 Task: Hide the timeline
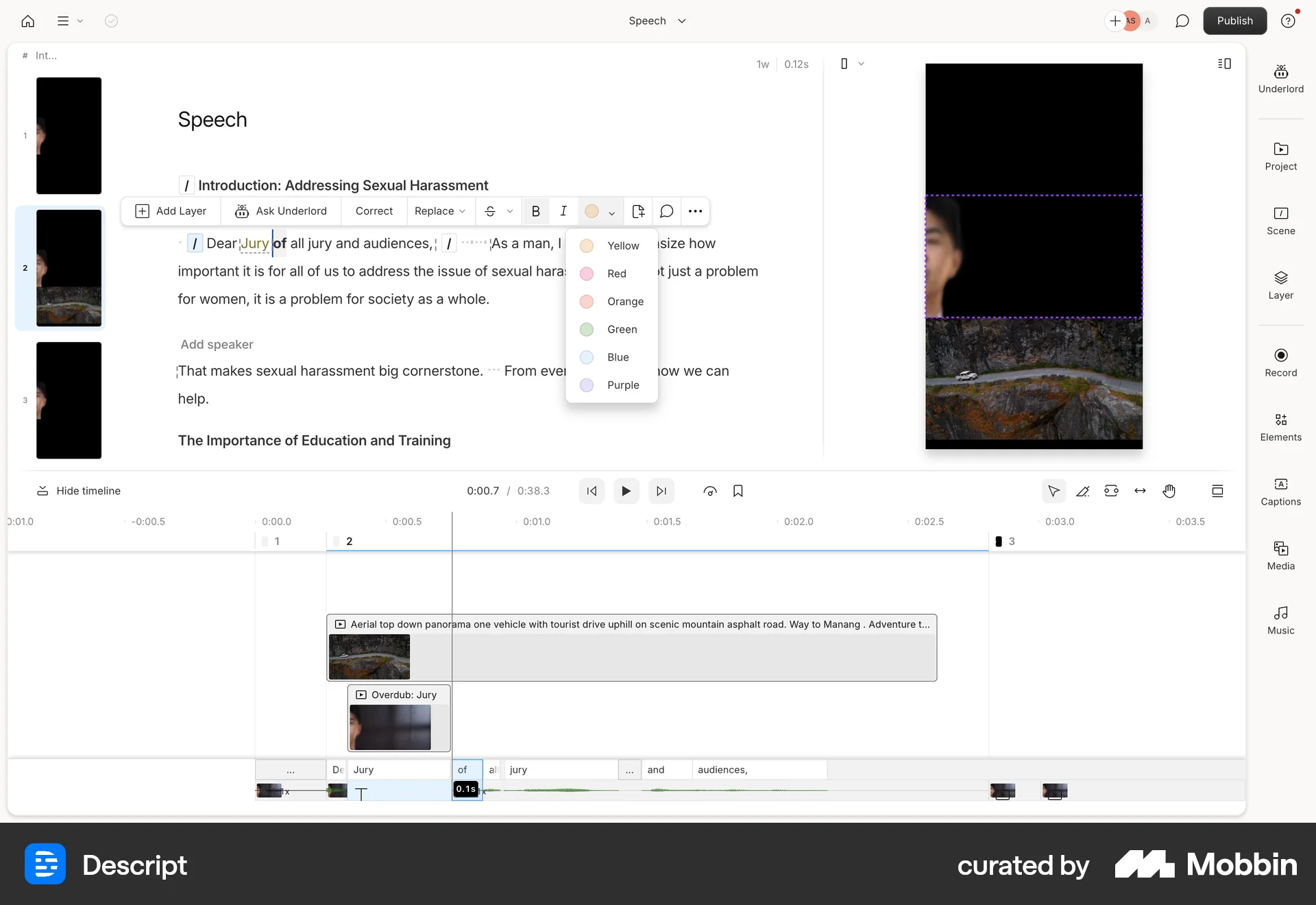tap(78, 491)
